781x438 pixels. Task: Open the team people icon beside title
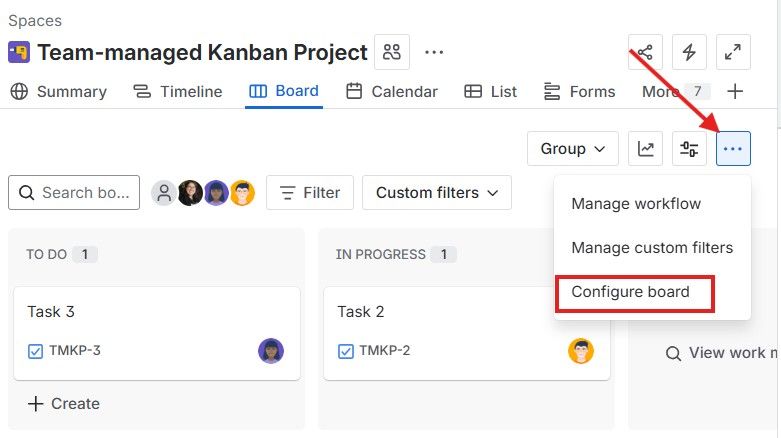tap(391, 53)
